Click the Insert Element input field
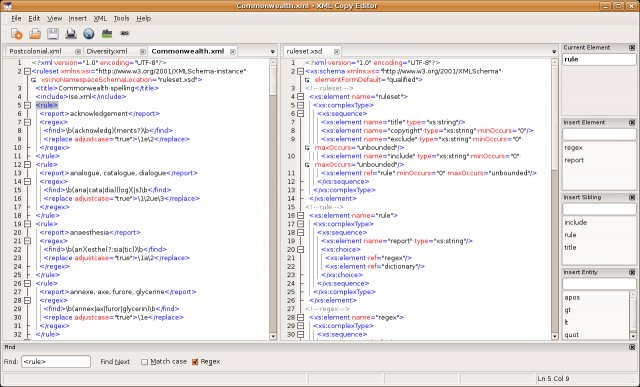640x387 pixels. coord(599,134)
